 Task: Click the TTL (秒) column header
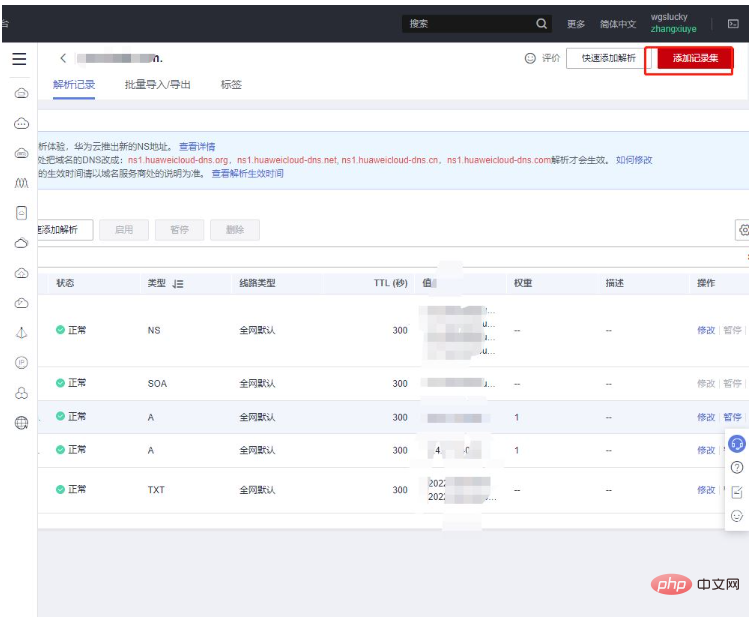pyautogui.click(x=390, y=283)
